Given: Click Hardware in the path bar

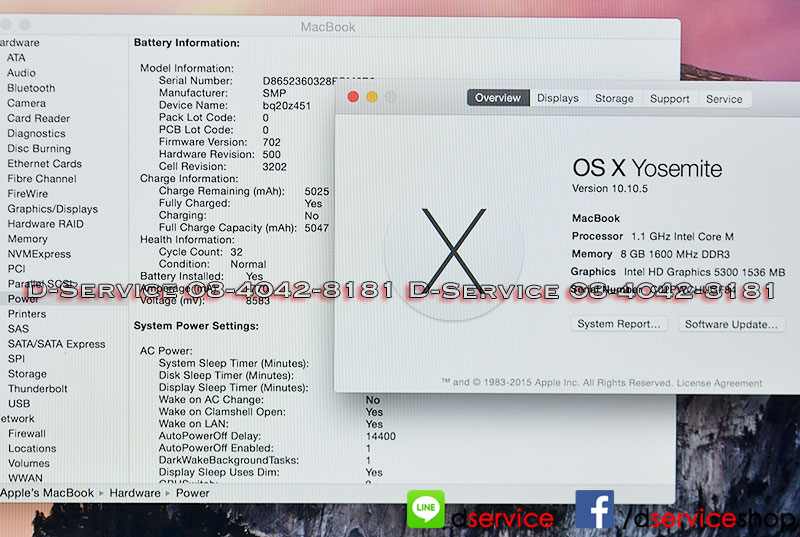Looking at the screenshot, I should (x=135, y=493).
